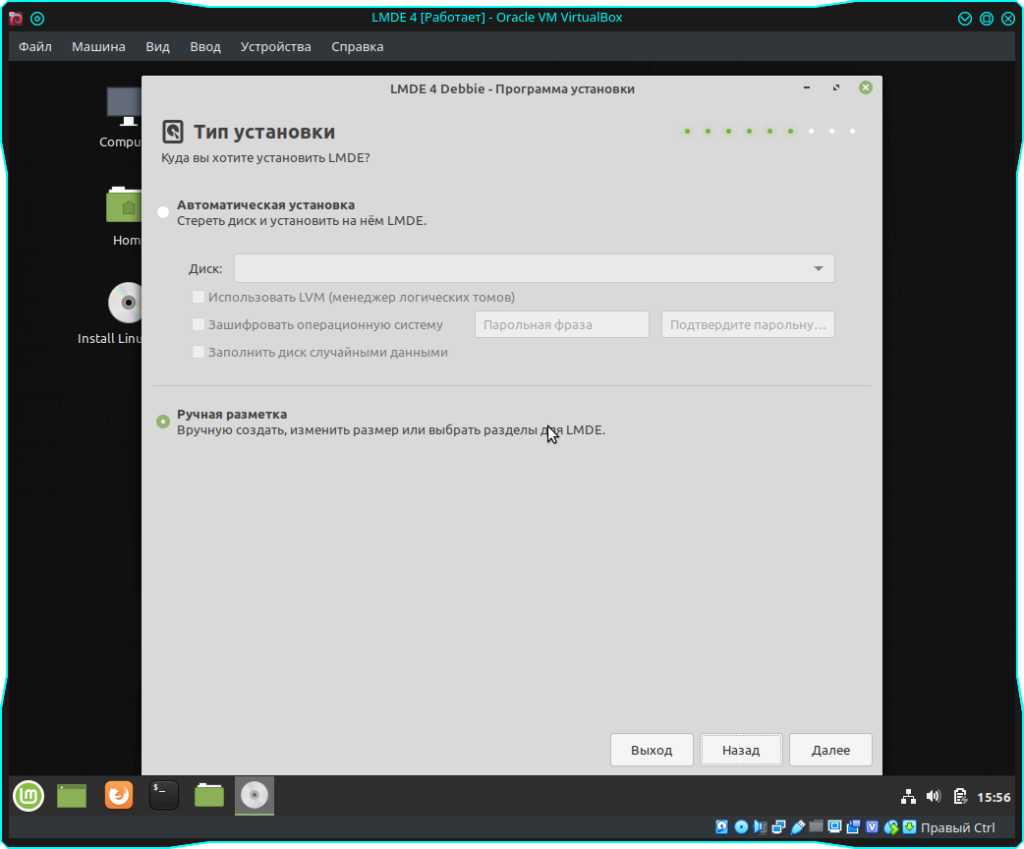Open the Terminal from the panel
Screen dimensions: 1024x849
[163, 796]
